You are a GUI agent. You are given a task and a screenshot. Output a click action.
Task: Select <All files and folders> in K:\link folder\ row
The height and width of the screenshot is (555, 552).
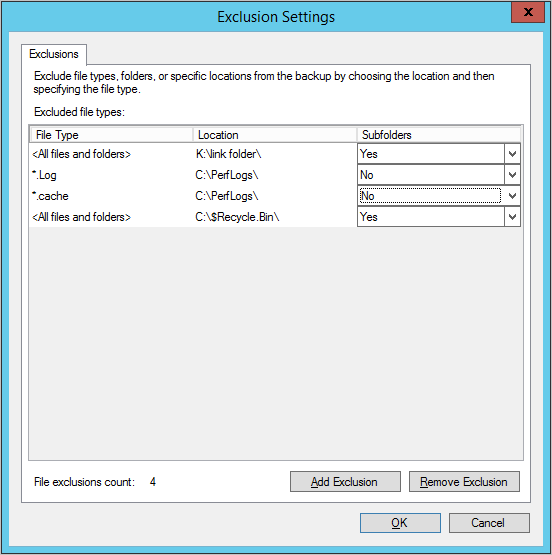point(81,154)
